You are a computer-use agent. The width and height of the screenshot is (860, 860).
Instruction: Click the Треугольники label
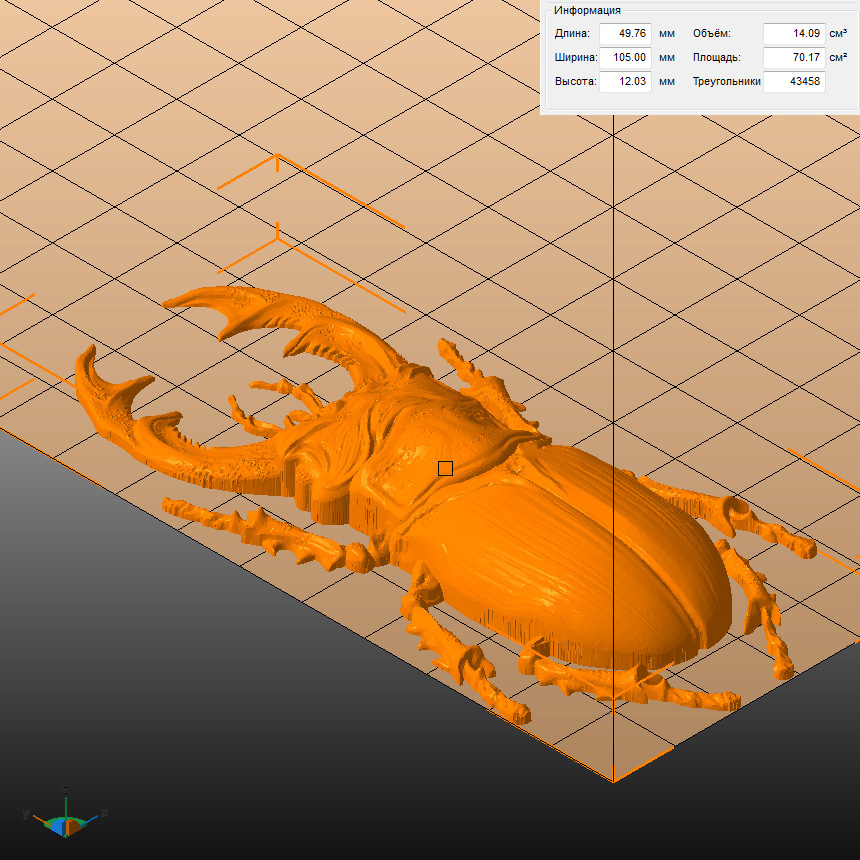pyautogui.click(x=726, y=82)
